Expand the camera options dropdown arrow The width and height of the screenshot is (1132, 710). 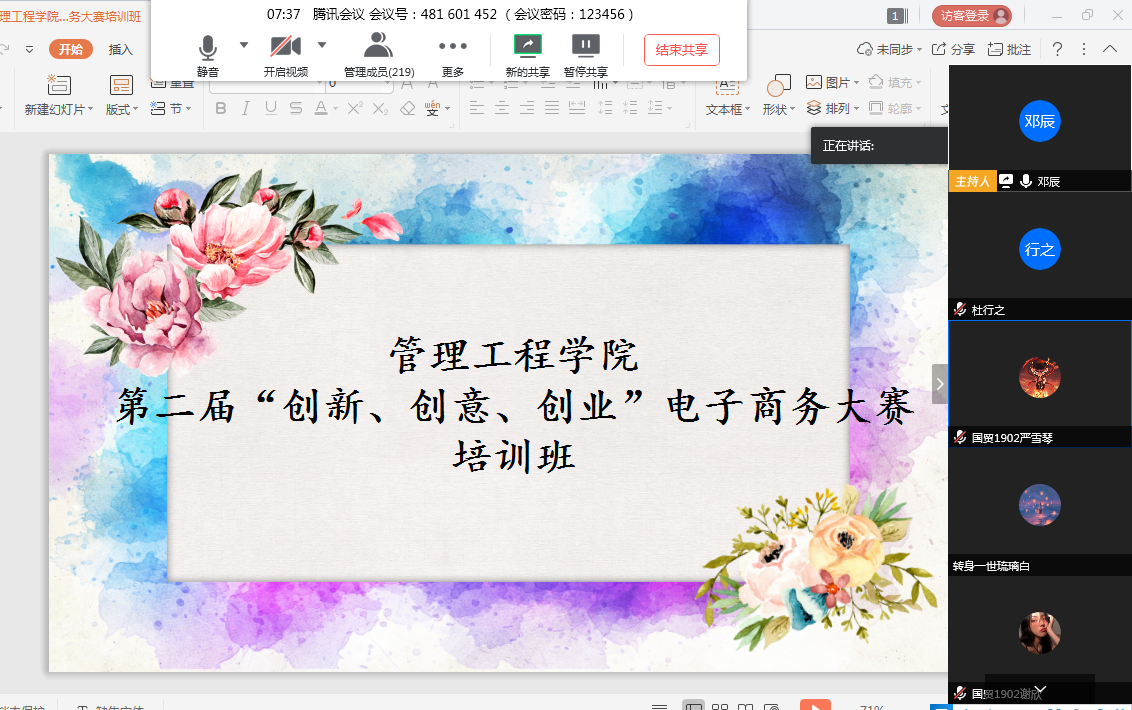pos(322,47)
